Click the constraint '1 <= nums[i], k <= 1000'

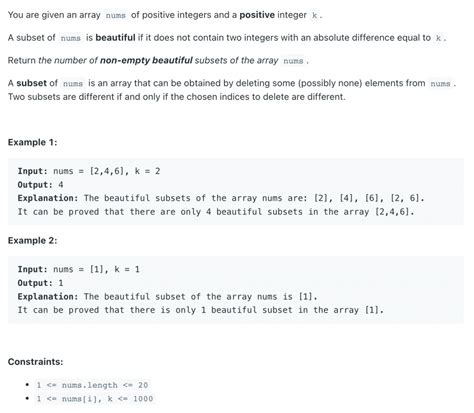95,399
